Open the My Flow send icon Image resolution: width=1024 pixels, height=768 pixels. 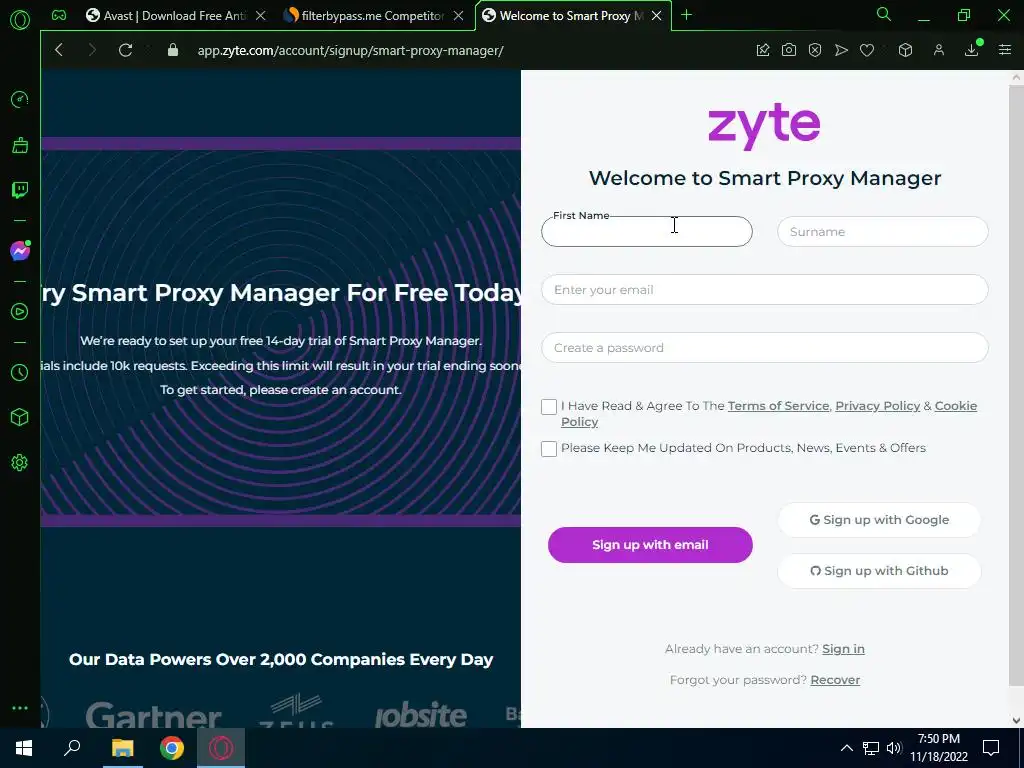(841, 50)
